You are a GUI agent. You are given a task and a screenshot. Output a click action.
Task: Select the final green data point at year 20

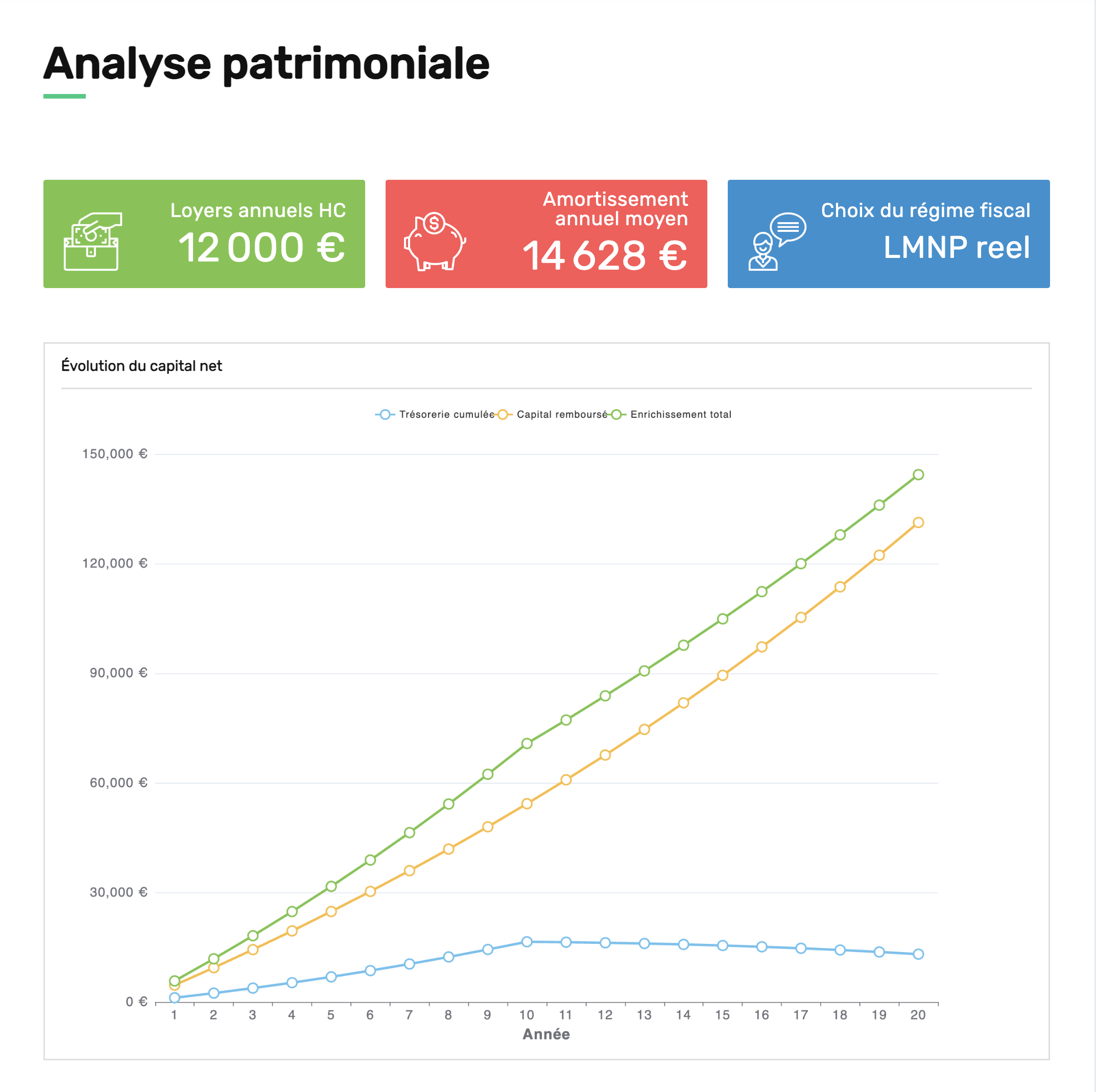pos(917,475)
